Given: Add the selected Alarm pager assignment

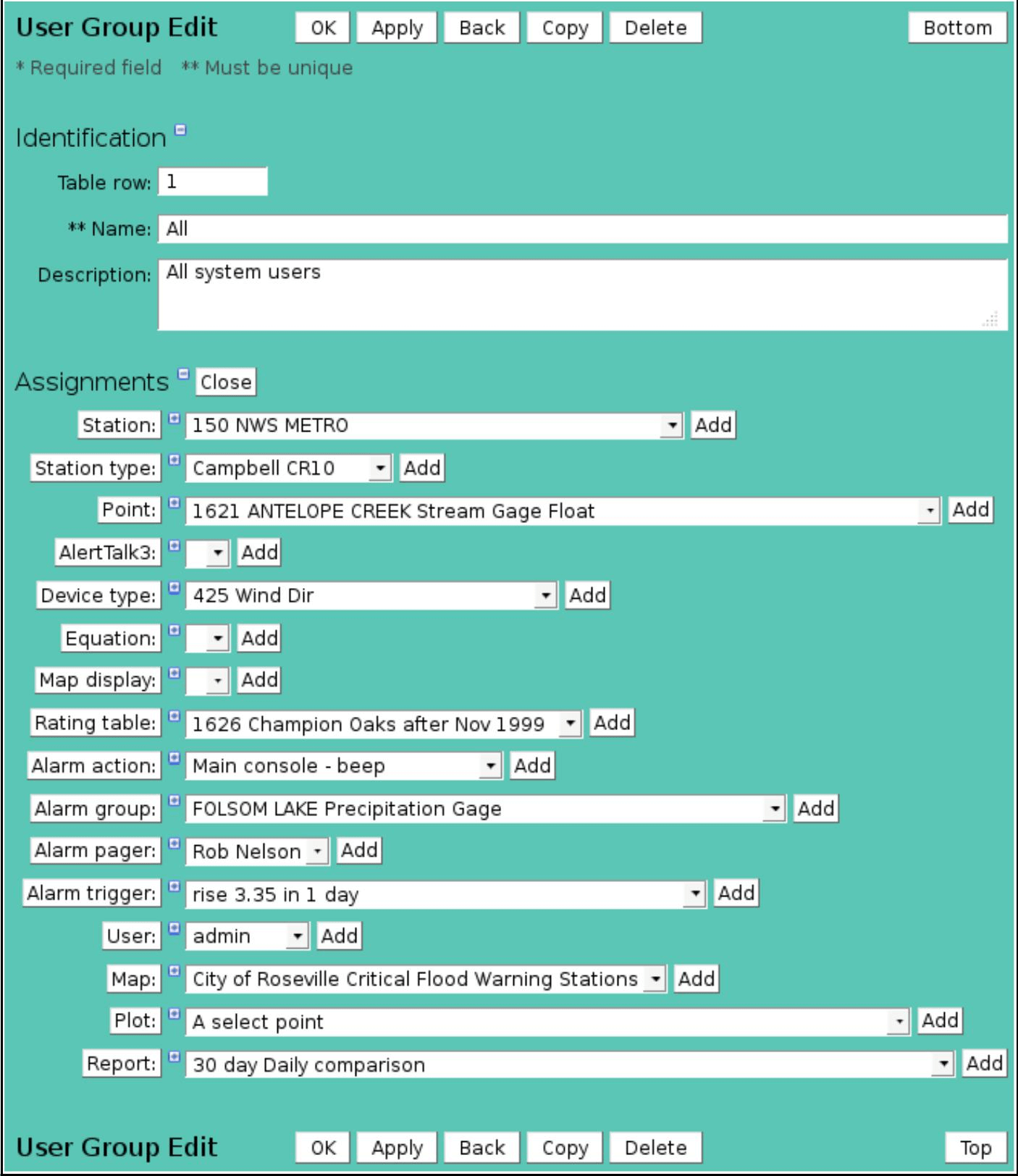Looking at the screenshot, I should click(358, 851).
